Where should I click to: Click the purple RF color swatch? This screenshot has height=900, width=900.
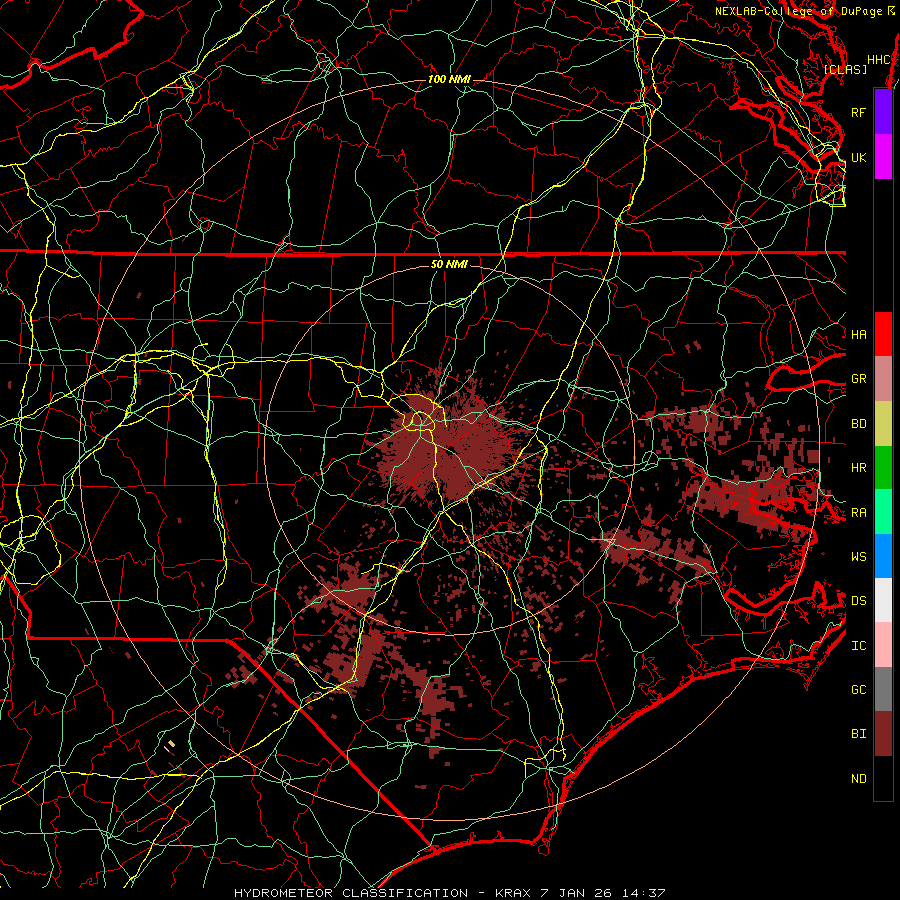[x=883, y=112]
